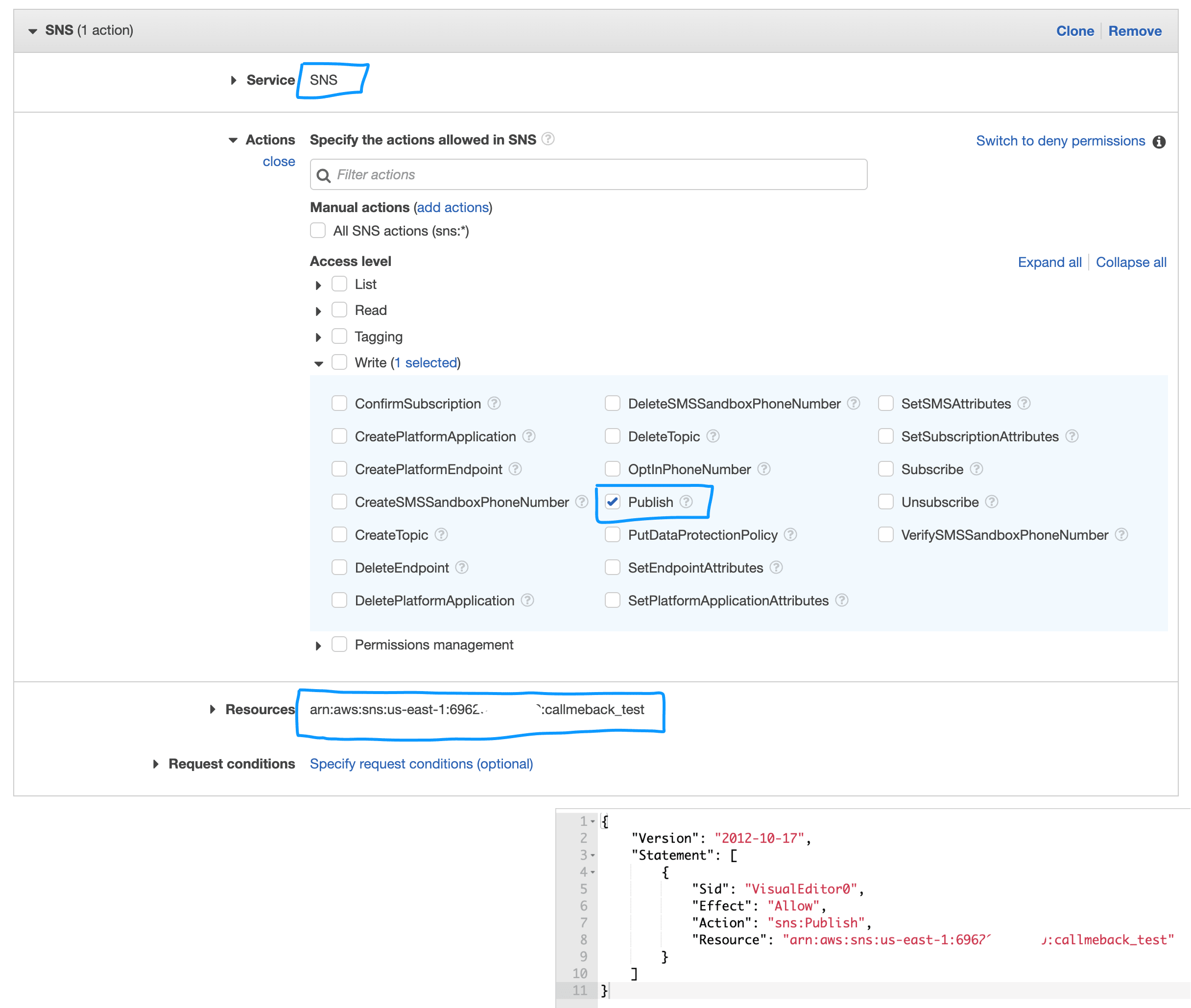Click Expand all link
The image size is (1191, 1008).
[x=1049, y=263]
